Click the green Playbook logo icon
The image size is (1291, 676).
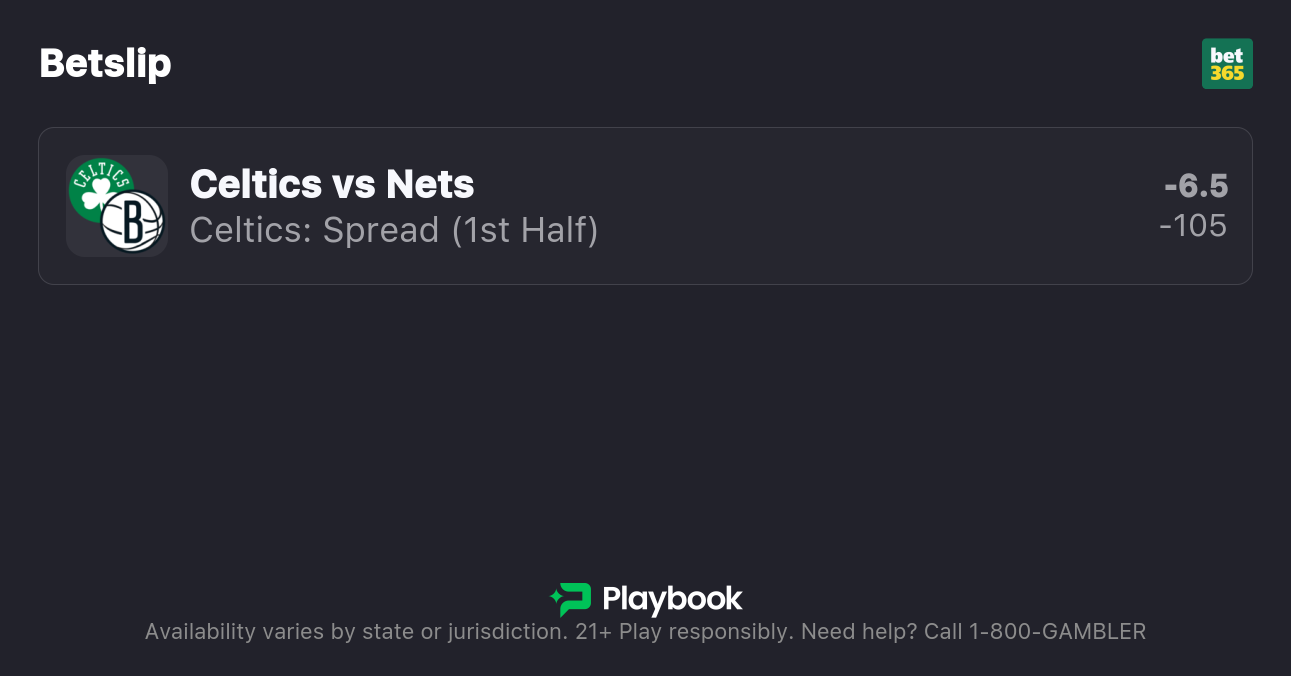coord(570,599)
